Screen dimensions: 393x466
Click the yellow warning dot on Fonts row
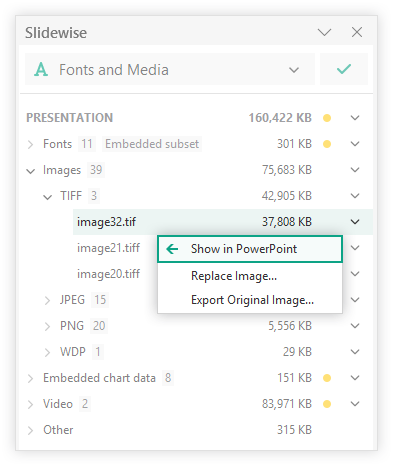[327, 144]
